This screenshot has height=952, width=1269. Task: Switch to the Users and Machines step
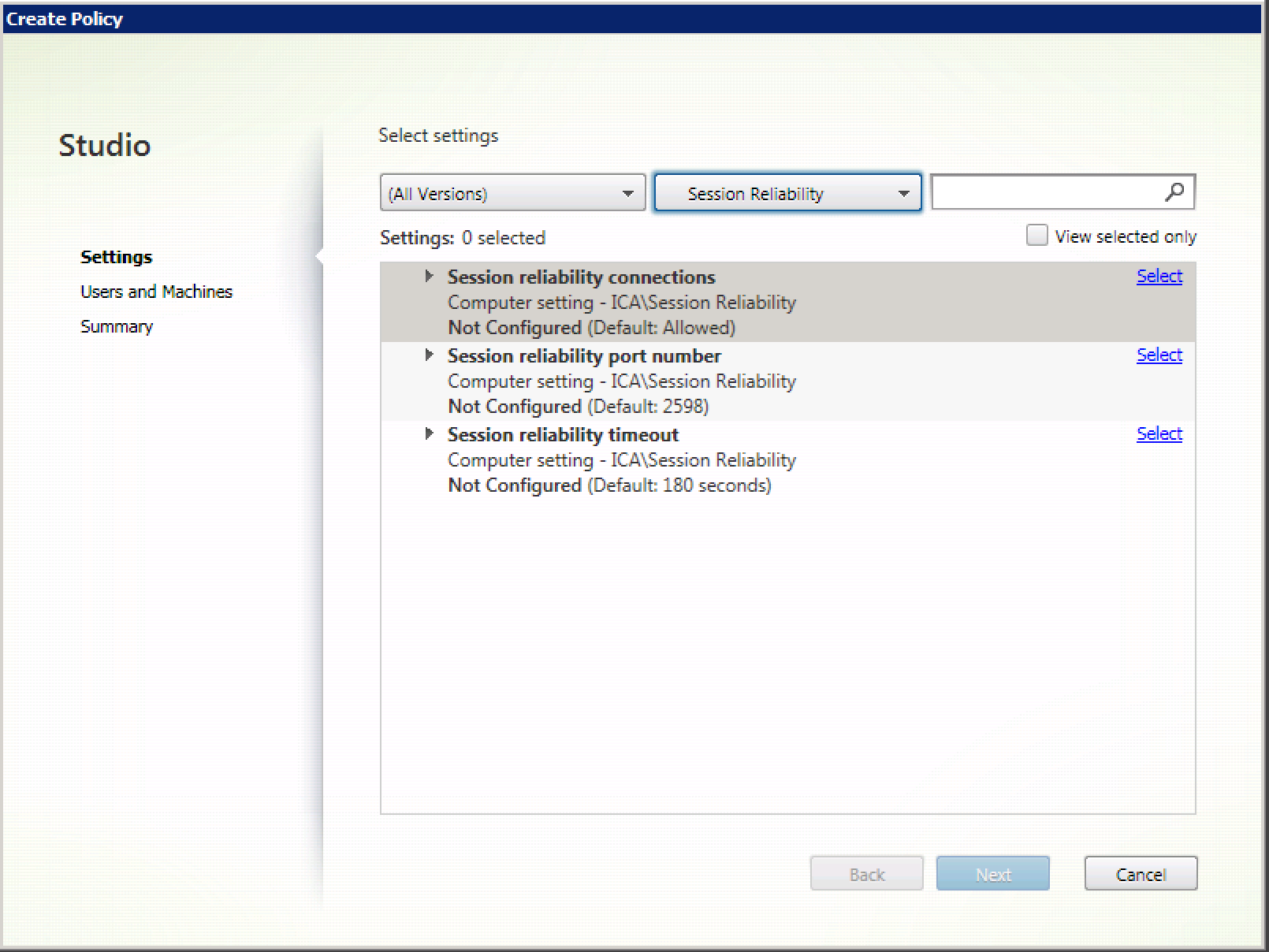click(x=156, y=291)
